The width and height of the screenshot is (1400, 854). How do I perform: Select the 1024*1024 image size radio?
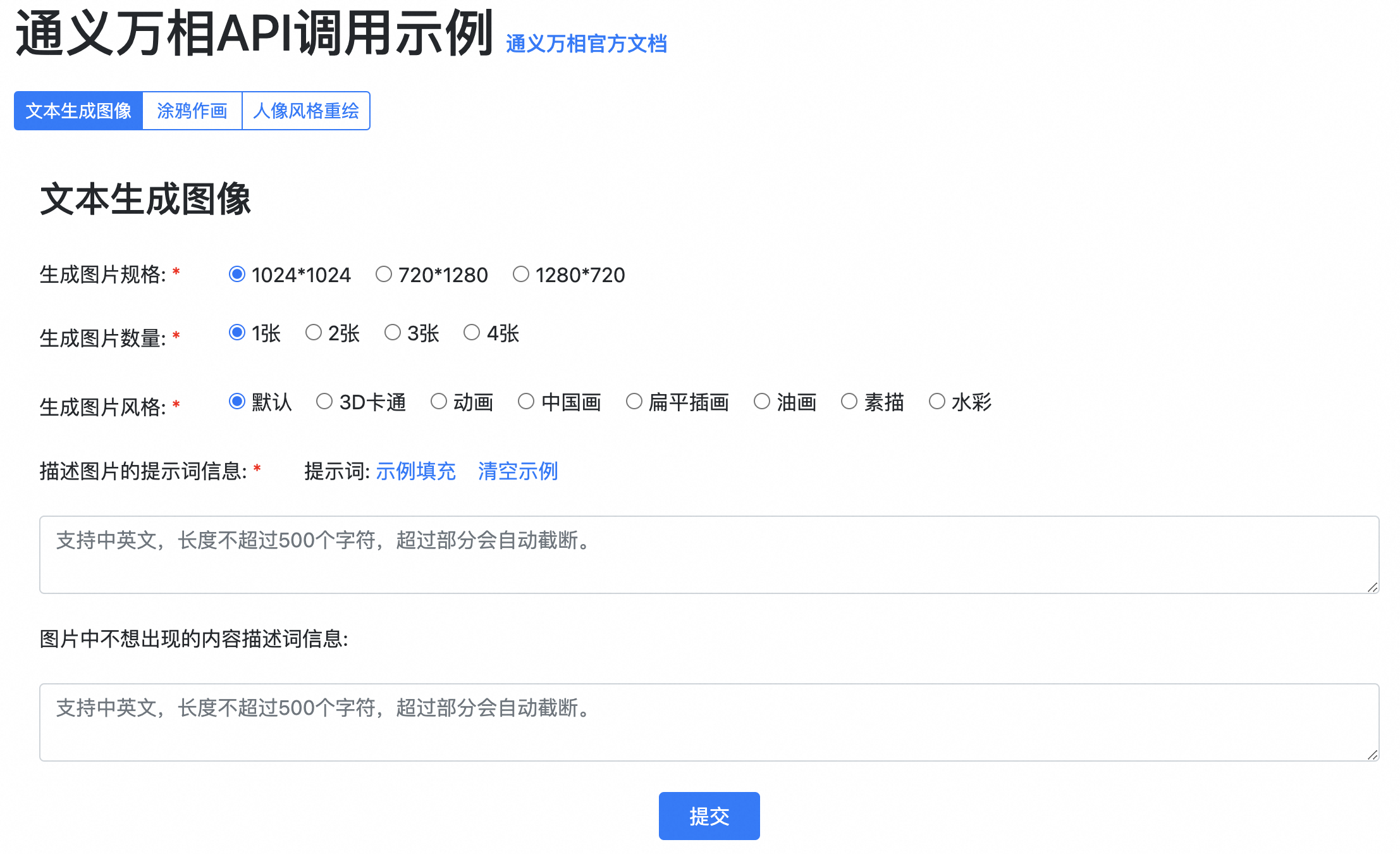coord(237,274)
